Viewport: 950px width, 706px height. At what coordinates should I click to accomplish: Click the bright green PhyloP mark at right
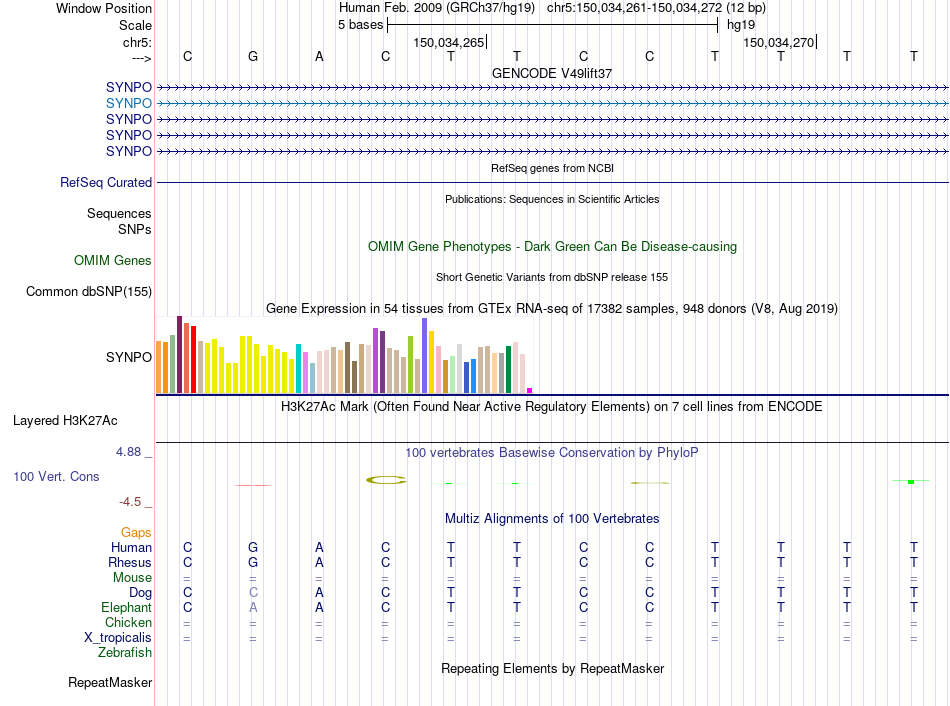tap(911, 482)
